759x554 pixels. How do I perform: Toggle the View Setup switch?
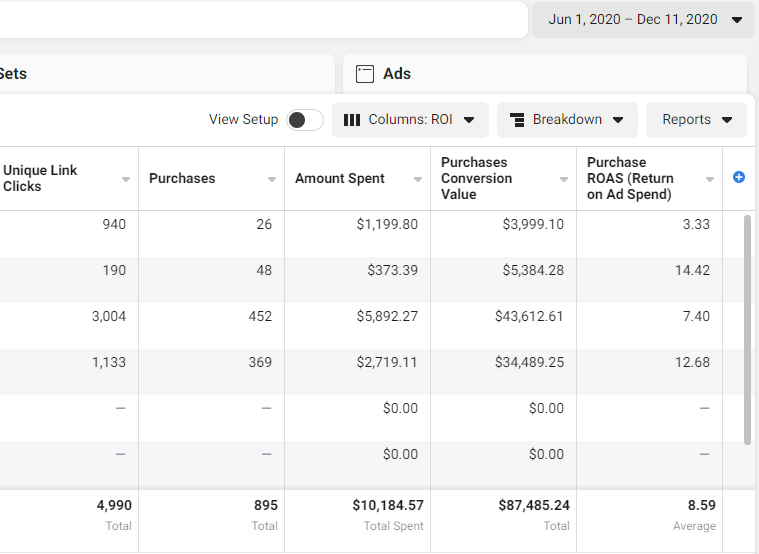click(x=304, y=120)
